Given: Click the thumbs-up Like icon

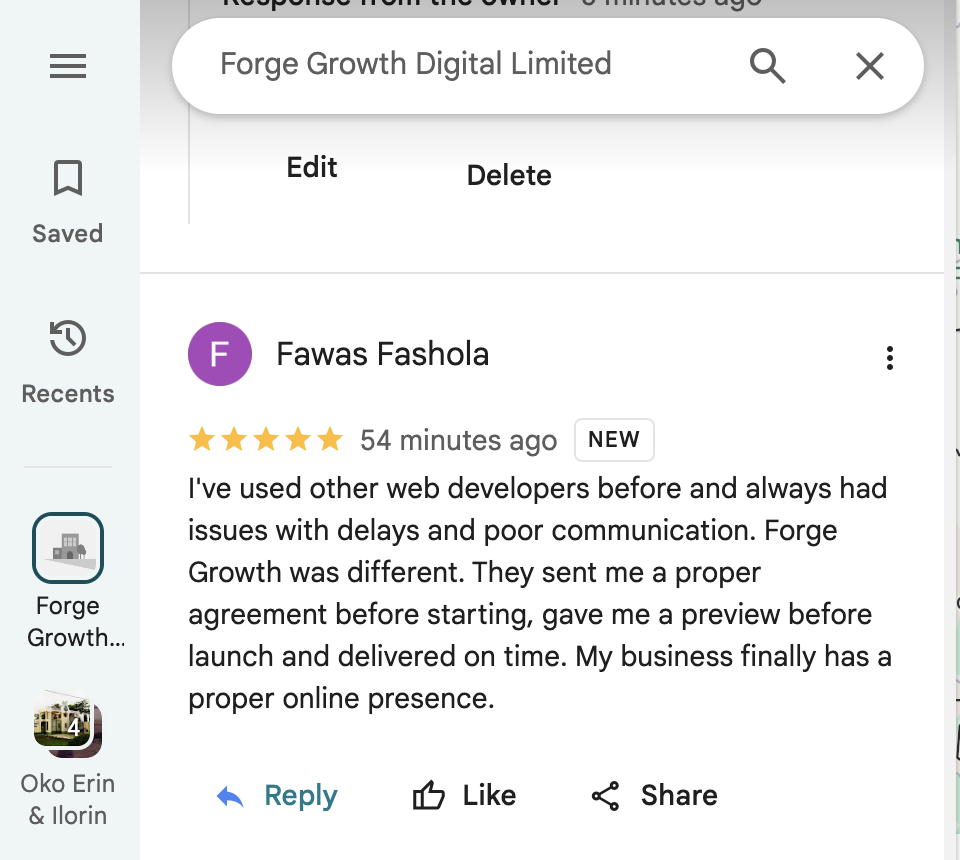Looking at the screenshot, I should tap(429, 795).
